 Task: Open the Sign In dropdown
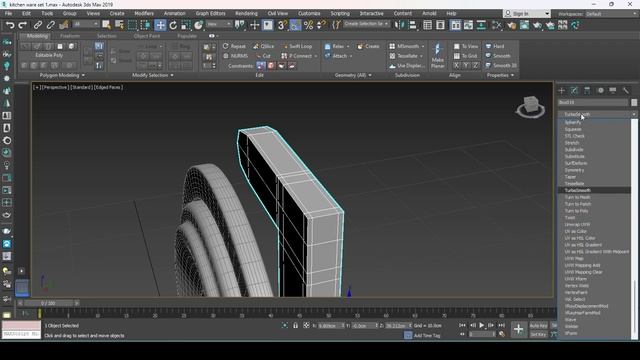pyautogui.click(x=527, y=14)
